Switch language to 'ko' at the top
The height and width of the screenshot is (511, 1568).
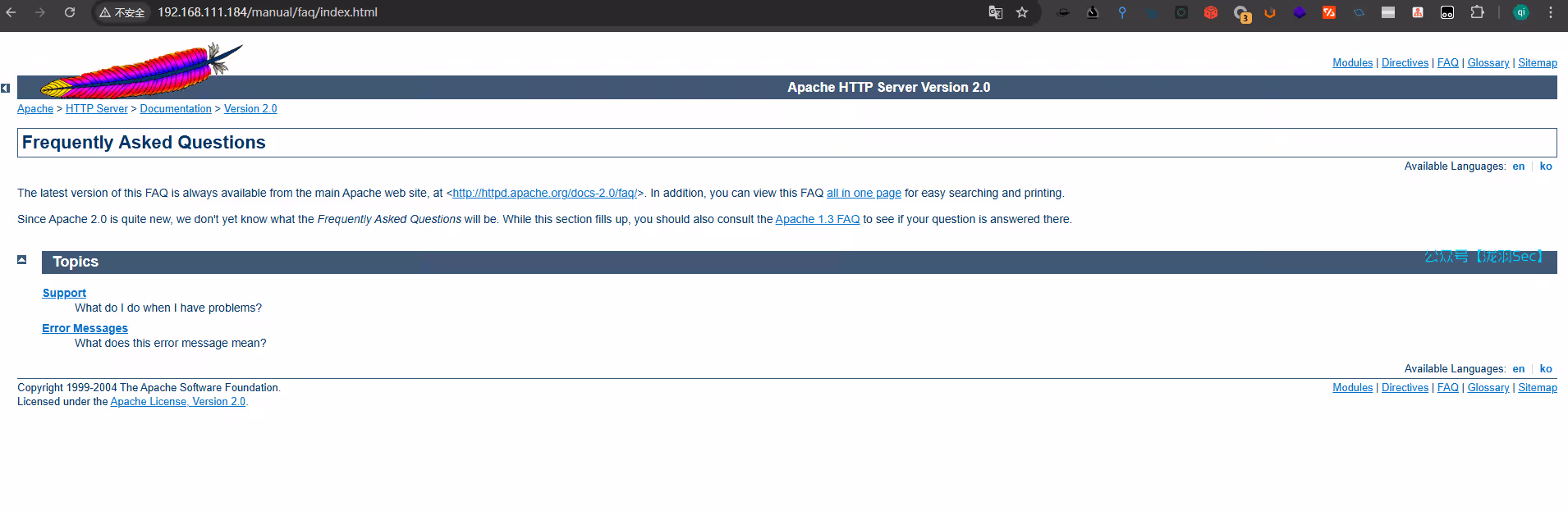coord(1546,167)
